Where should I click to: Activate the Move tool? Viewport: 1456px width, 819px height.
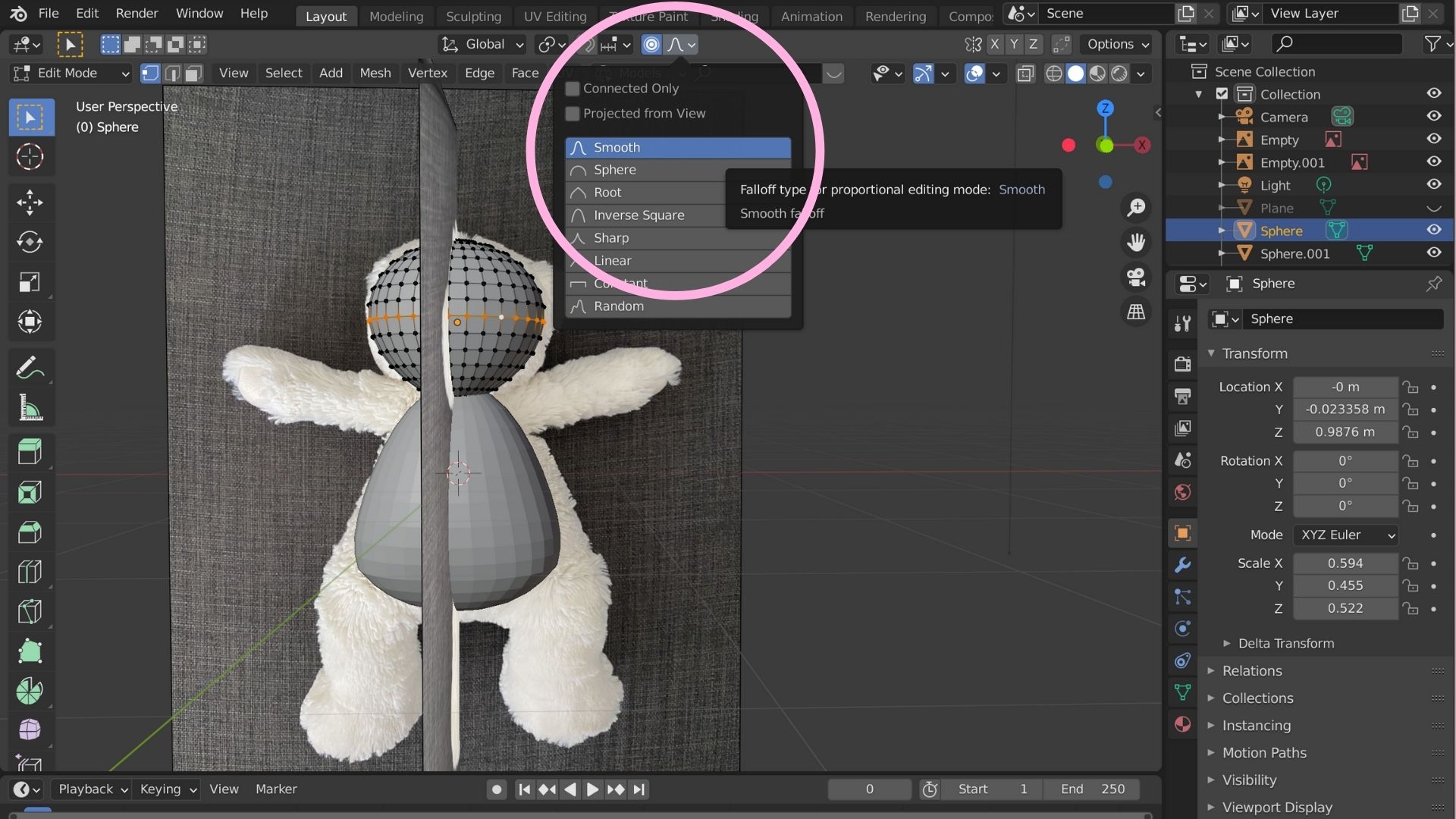[x=30, y=202]
